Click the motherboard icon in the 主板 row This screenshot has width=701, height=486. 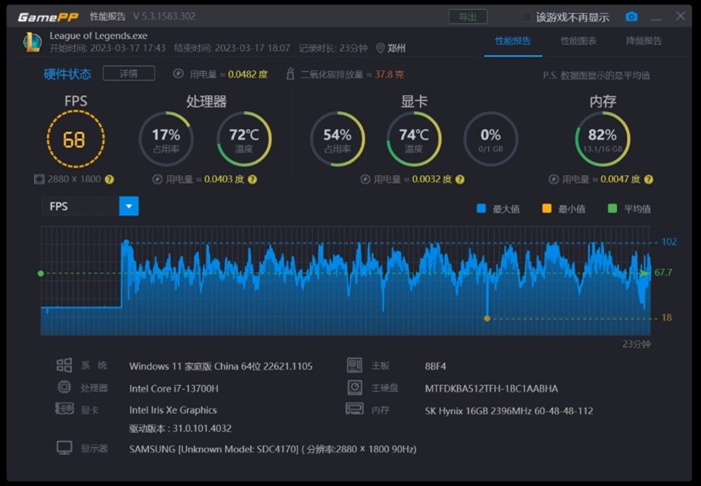click(355, 365)
